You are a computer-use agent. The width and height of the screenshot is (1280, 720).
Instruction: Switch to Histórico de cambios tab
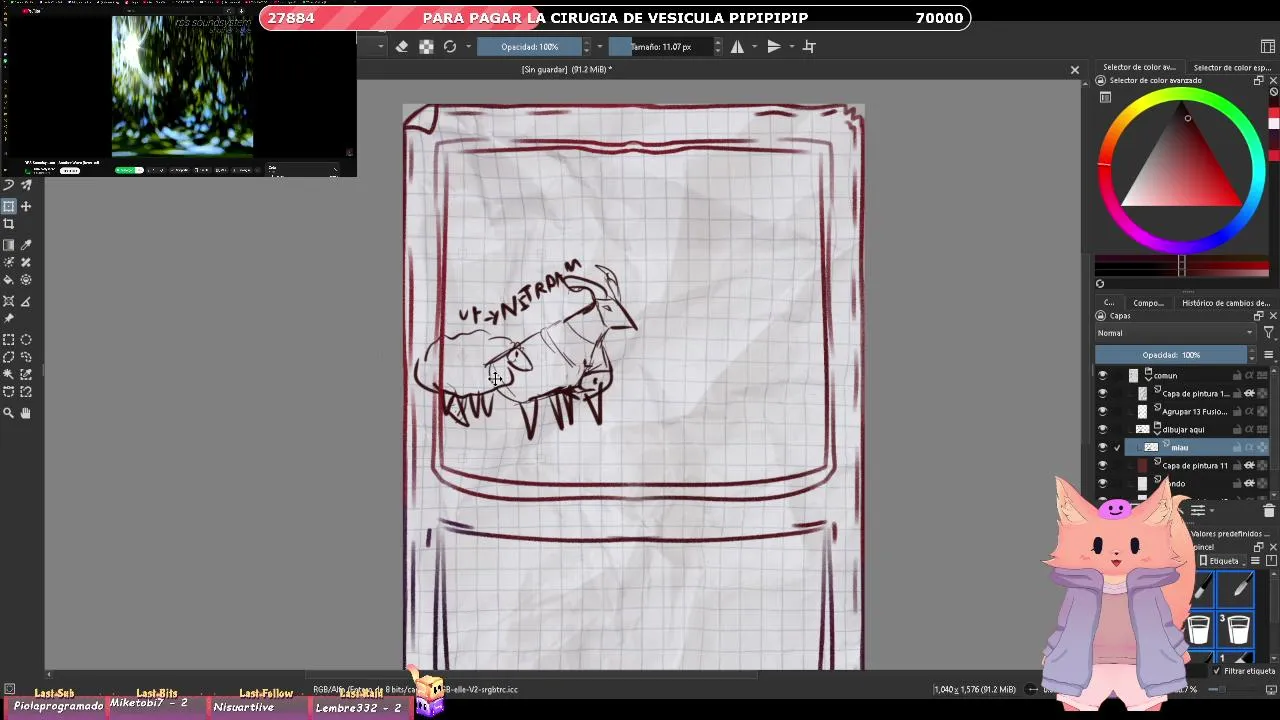[1226, 303]
